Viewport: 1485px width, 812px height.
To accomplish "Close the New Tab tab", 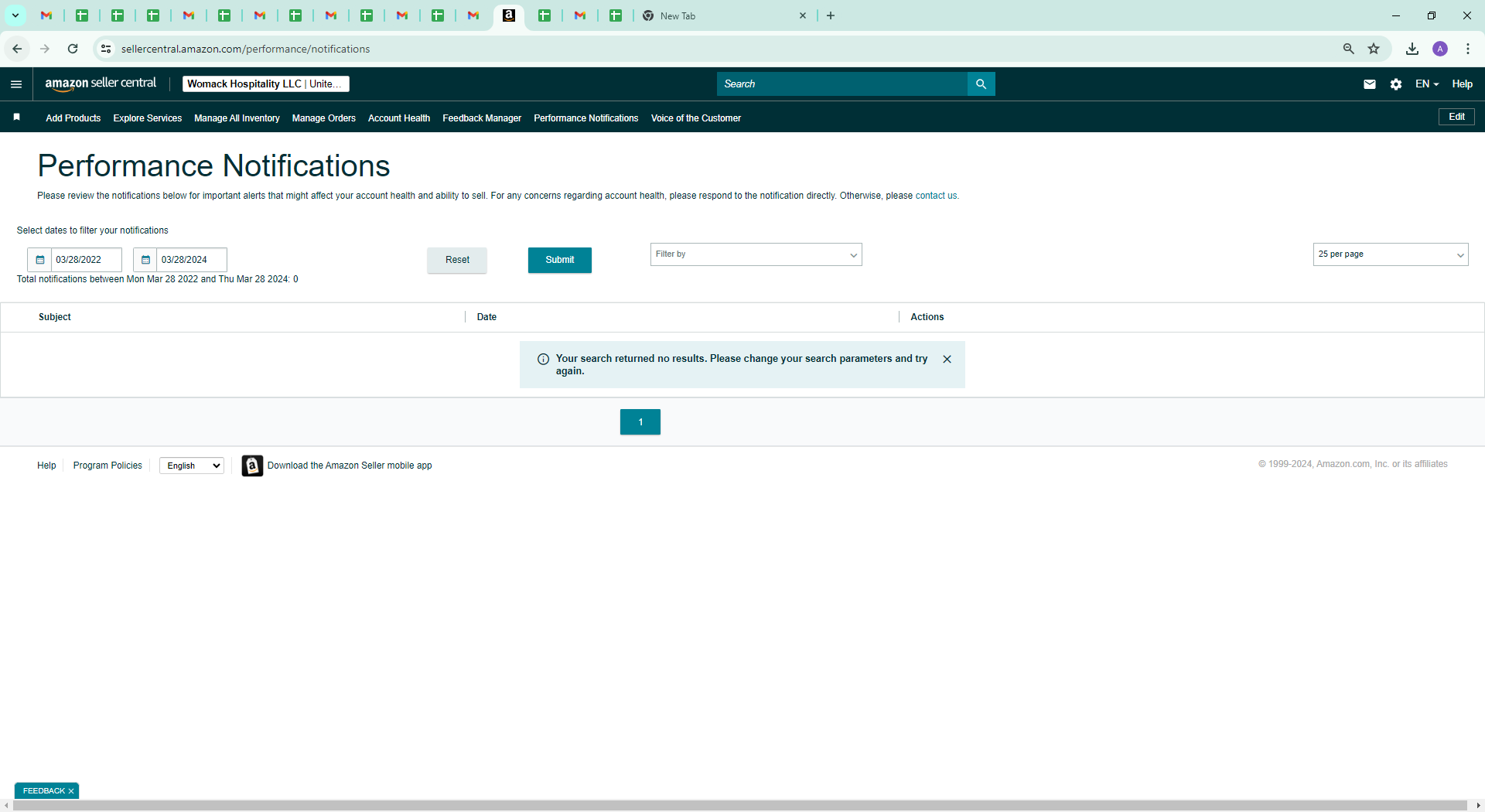I will click(803, 15).
